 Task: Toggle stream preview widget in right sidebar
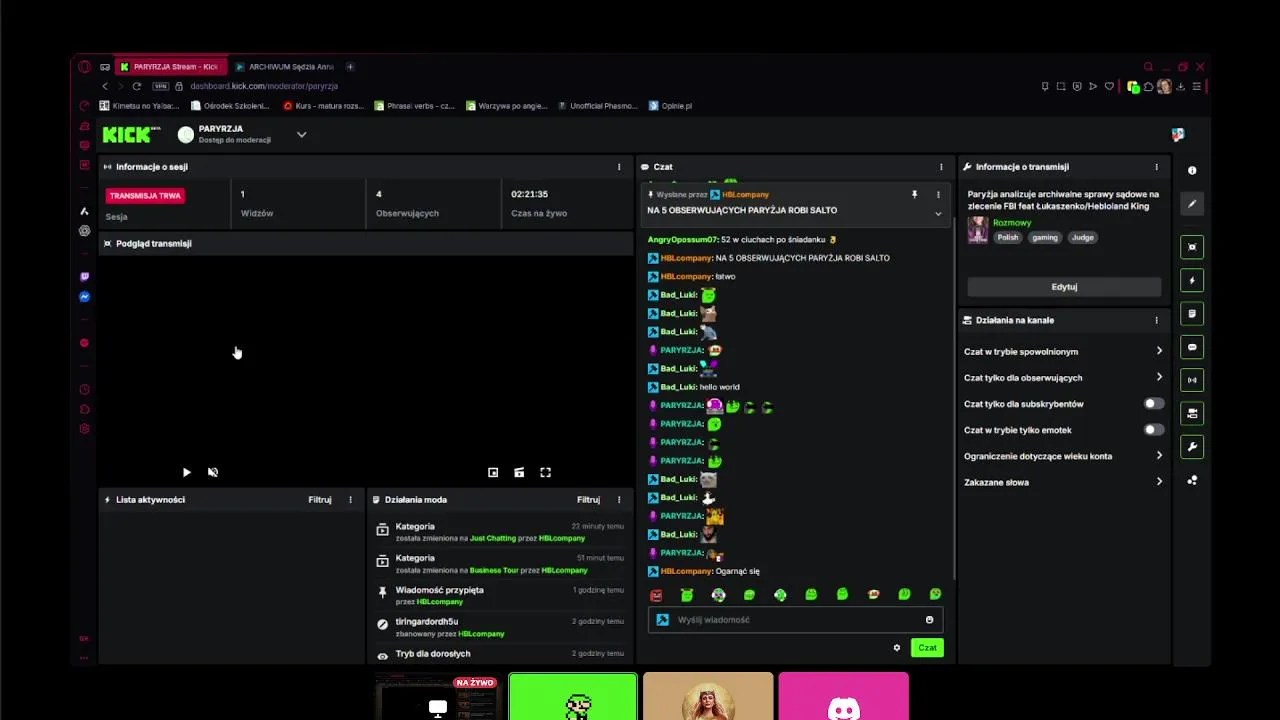1191,247
